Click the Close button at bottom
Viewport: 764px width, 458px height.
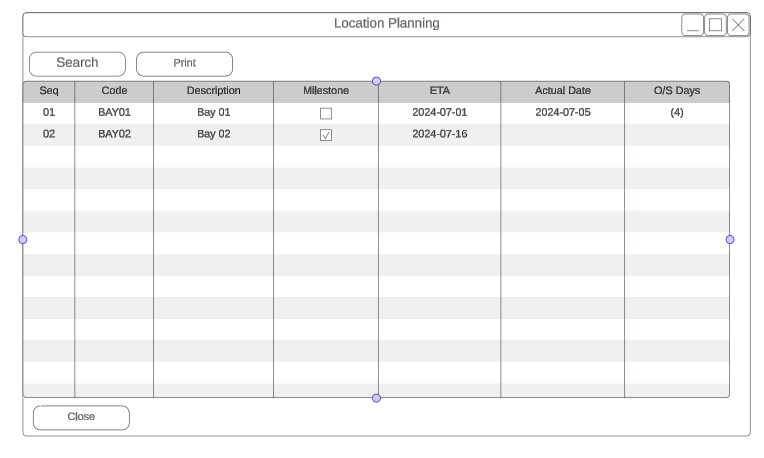pyautogui.click(x=81, y=417)
